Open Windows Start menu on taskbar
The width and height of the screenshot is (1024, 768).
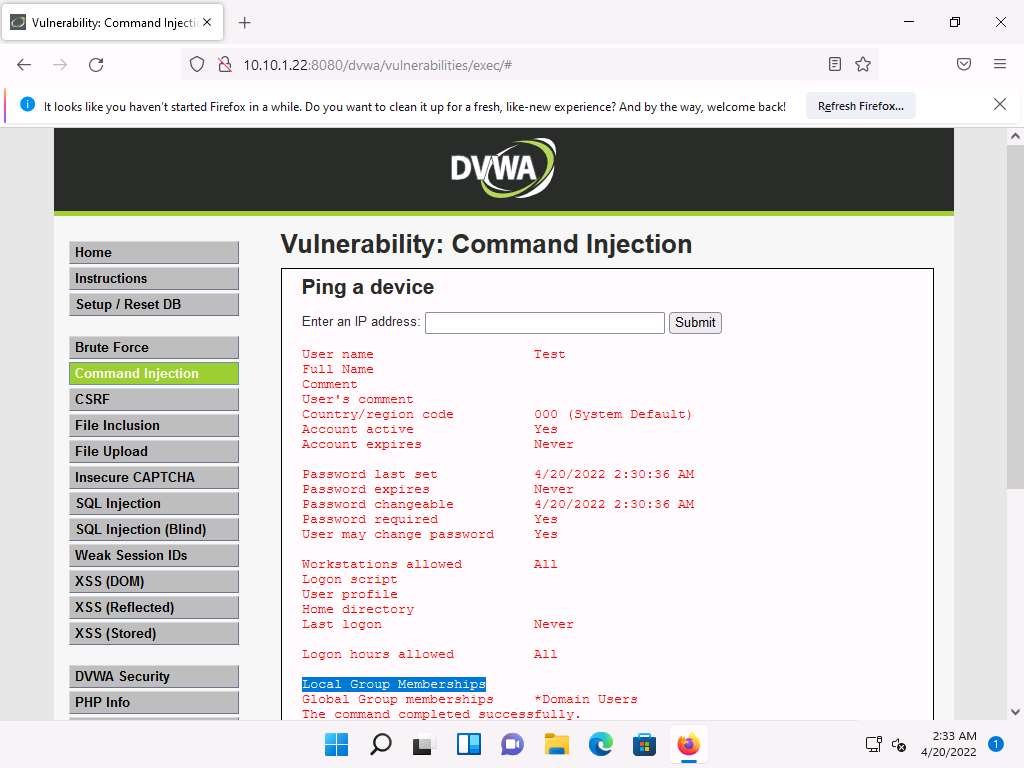coord(337,744)
